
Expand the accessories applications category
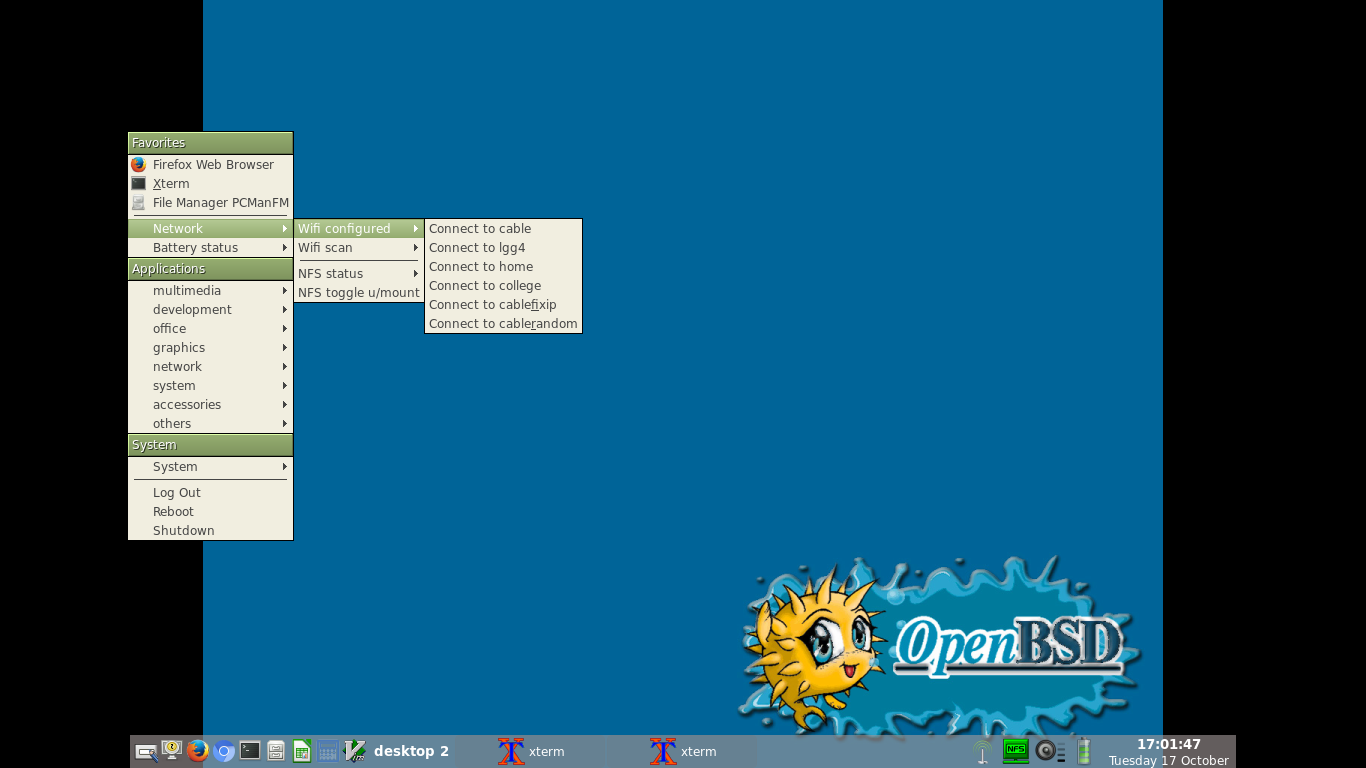pyautogui.click(x=210, y=405)
